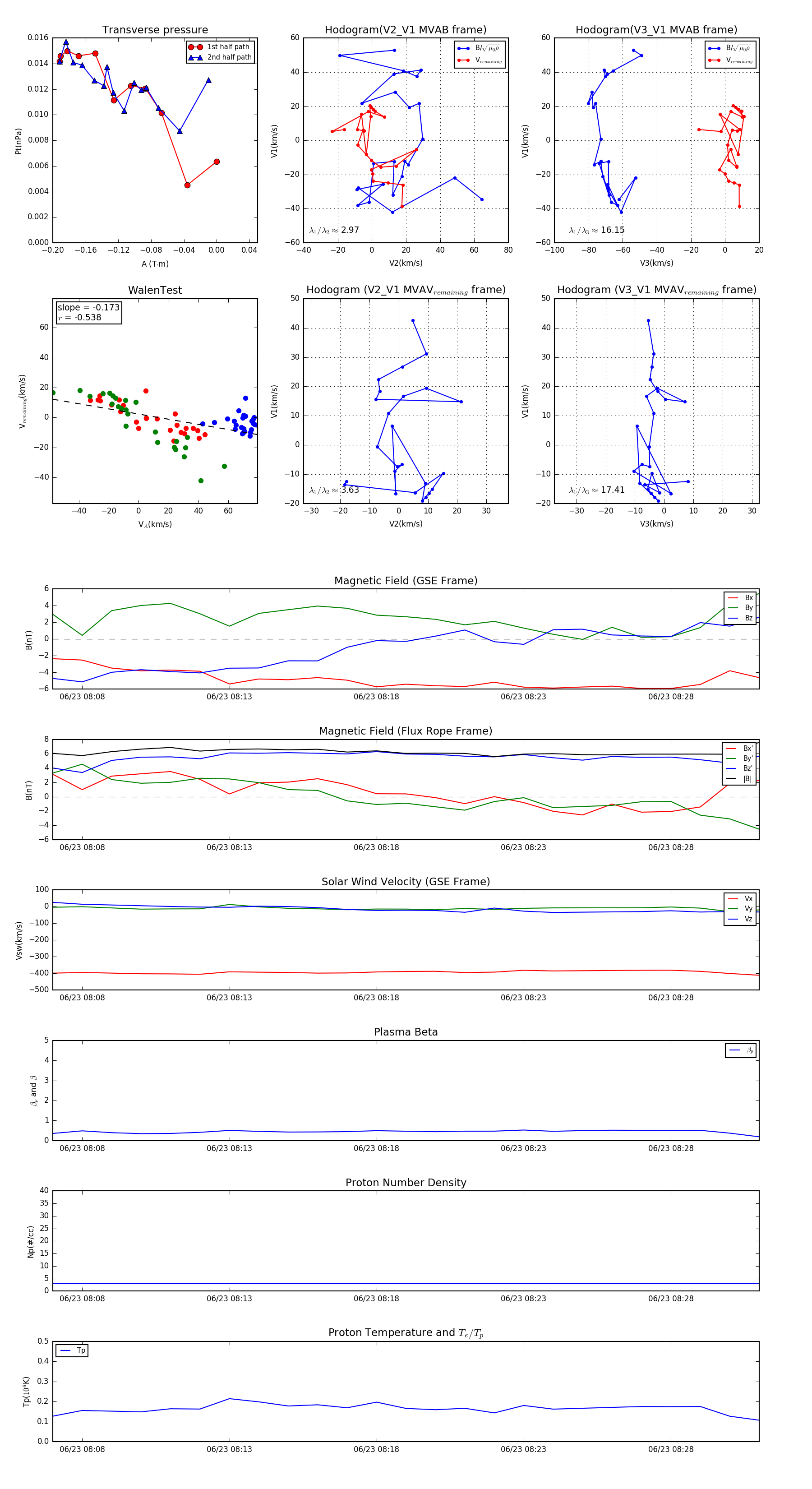This screenshot has height=1489, width=812.
Task: Select the '2nd half path' legend entry
Action: [x=220, y=57]
